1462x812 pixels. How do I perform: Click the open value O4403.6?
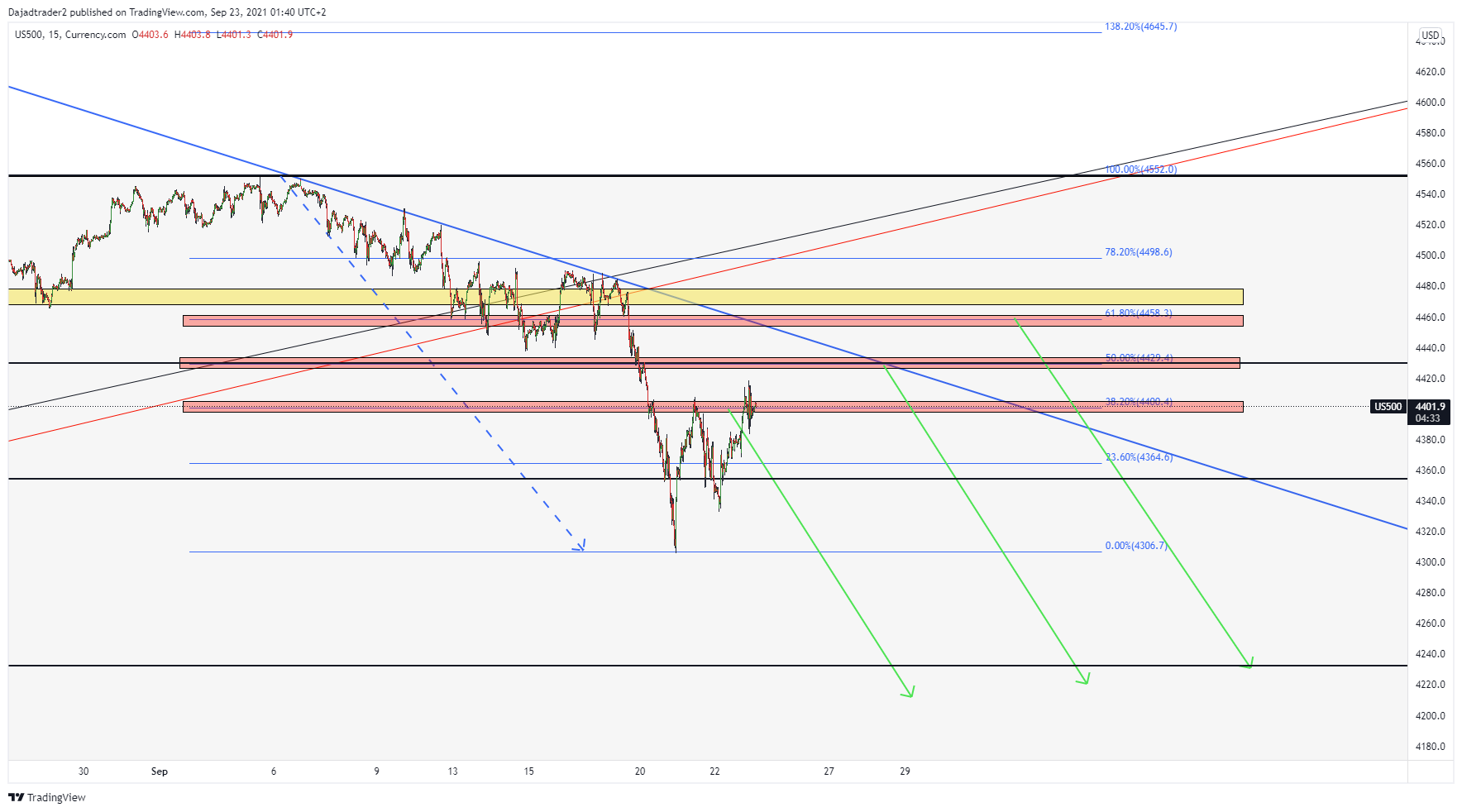click(150, 35)
